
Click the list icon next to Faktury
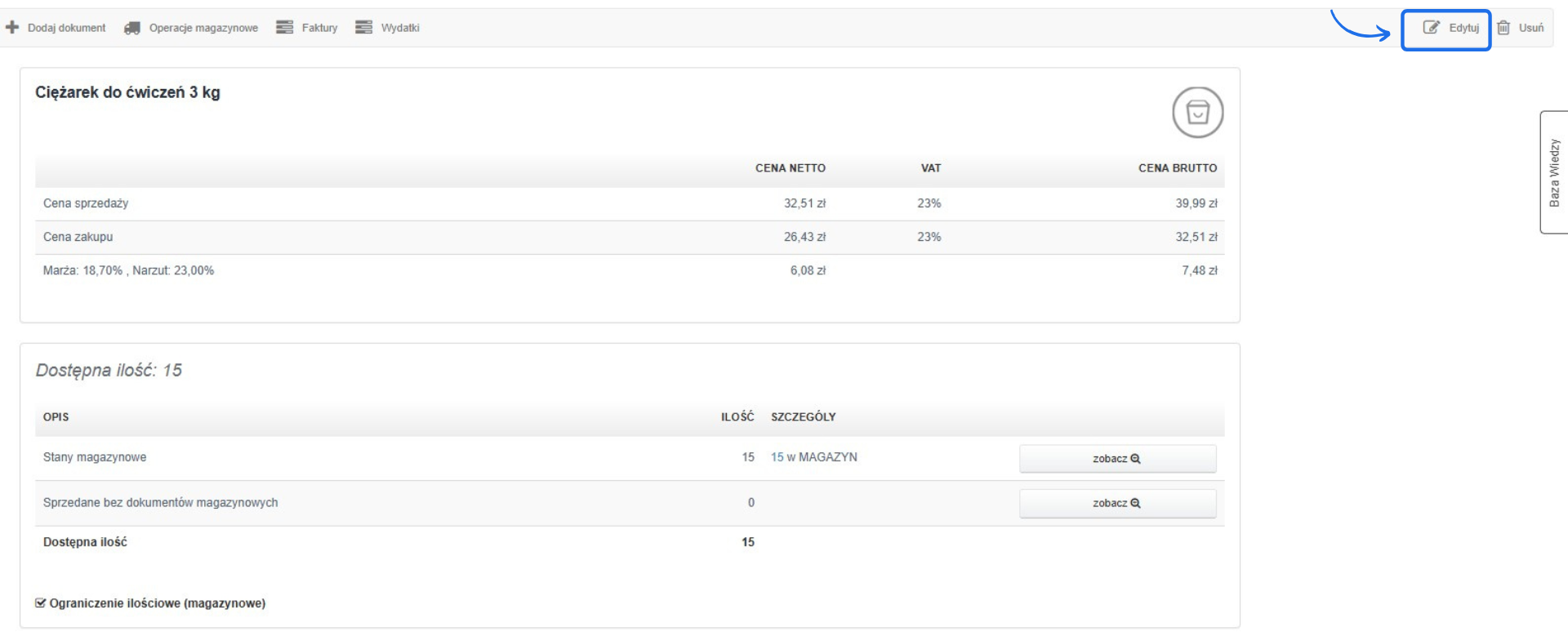[x=284, y=28]
